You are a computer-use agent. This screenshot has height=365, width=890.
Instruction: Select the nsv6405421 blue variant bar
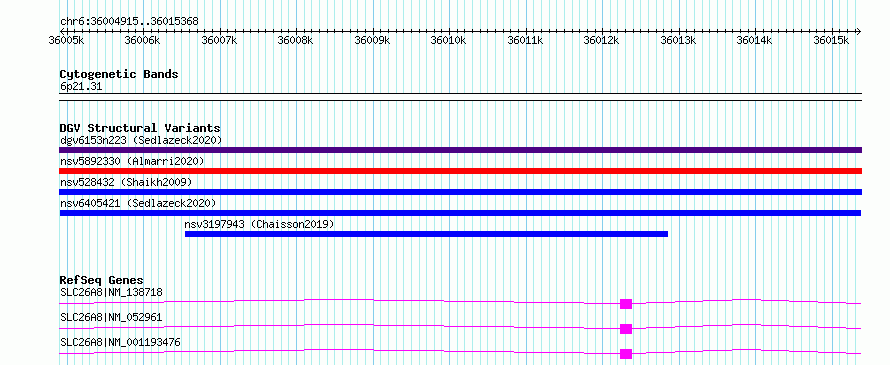460,213
